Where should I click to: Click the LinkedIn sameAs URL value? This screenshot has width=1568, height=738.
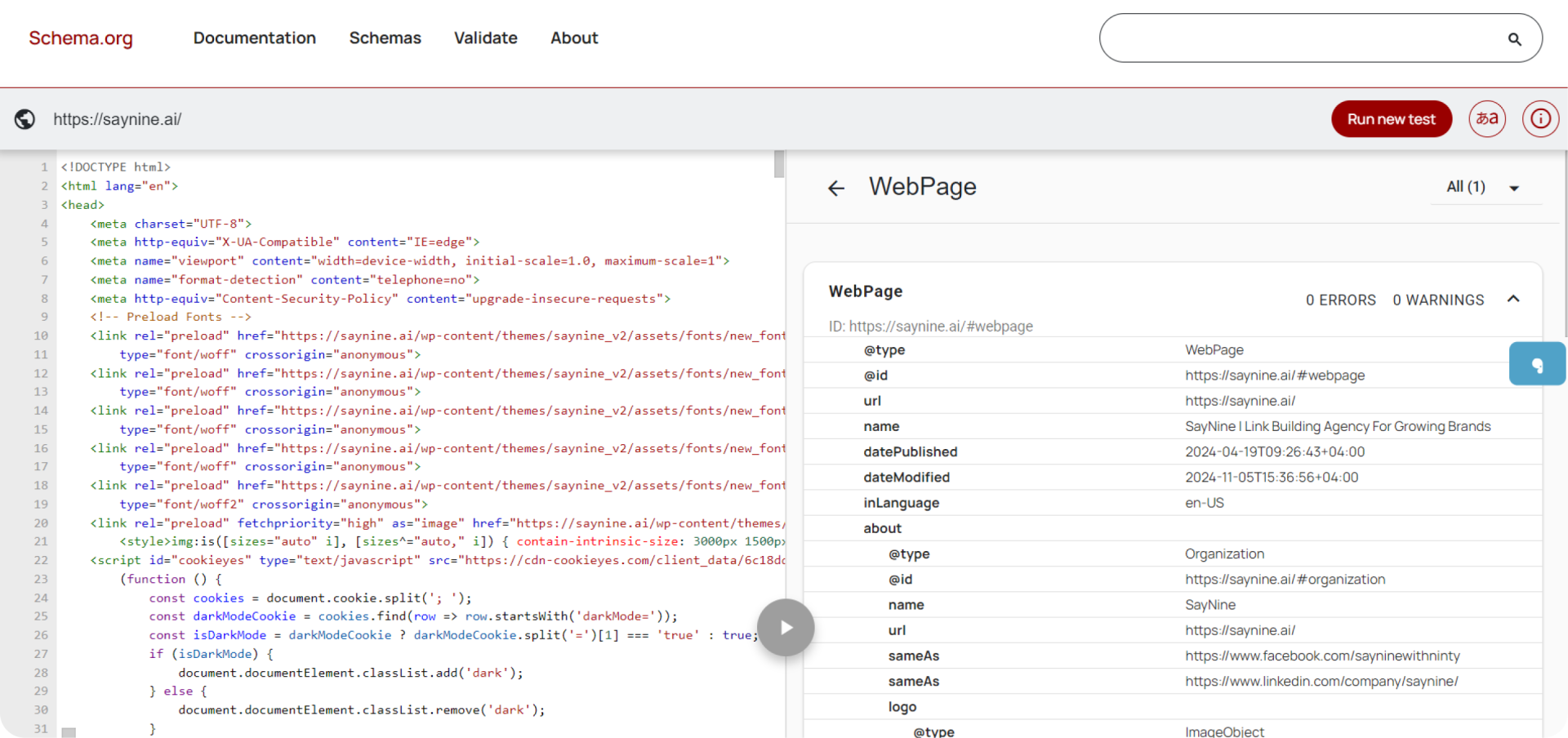[x=1321, y=681]
